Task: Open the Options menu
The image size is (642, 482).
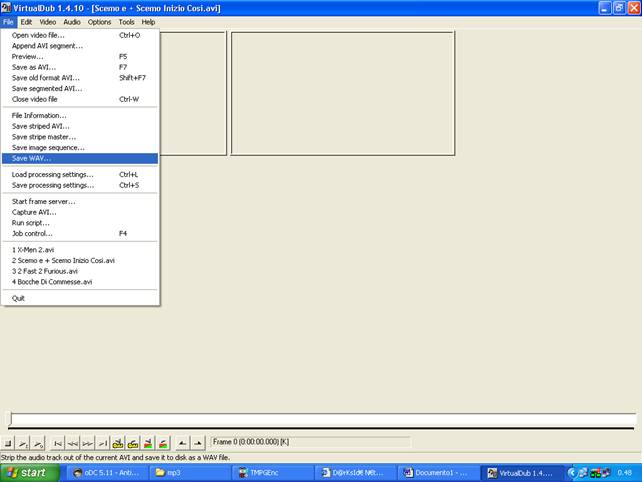Action: click(99, 22)
